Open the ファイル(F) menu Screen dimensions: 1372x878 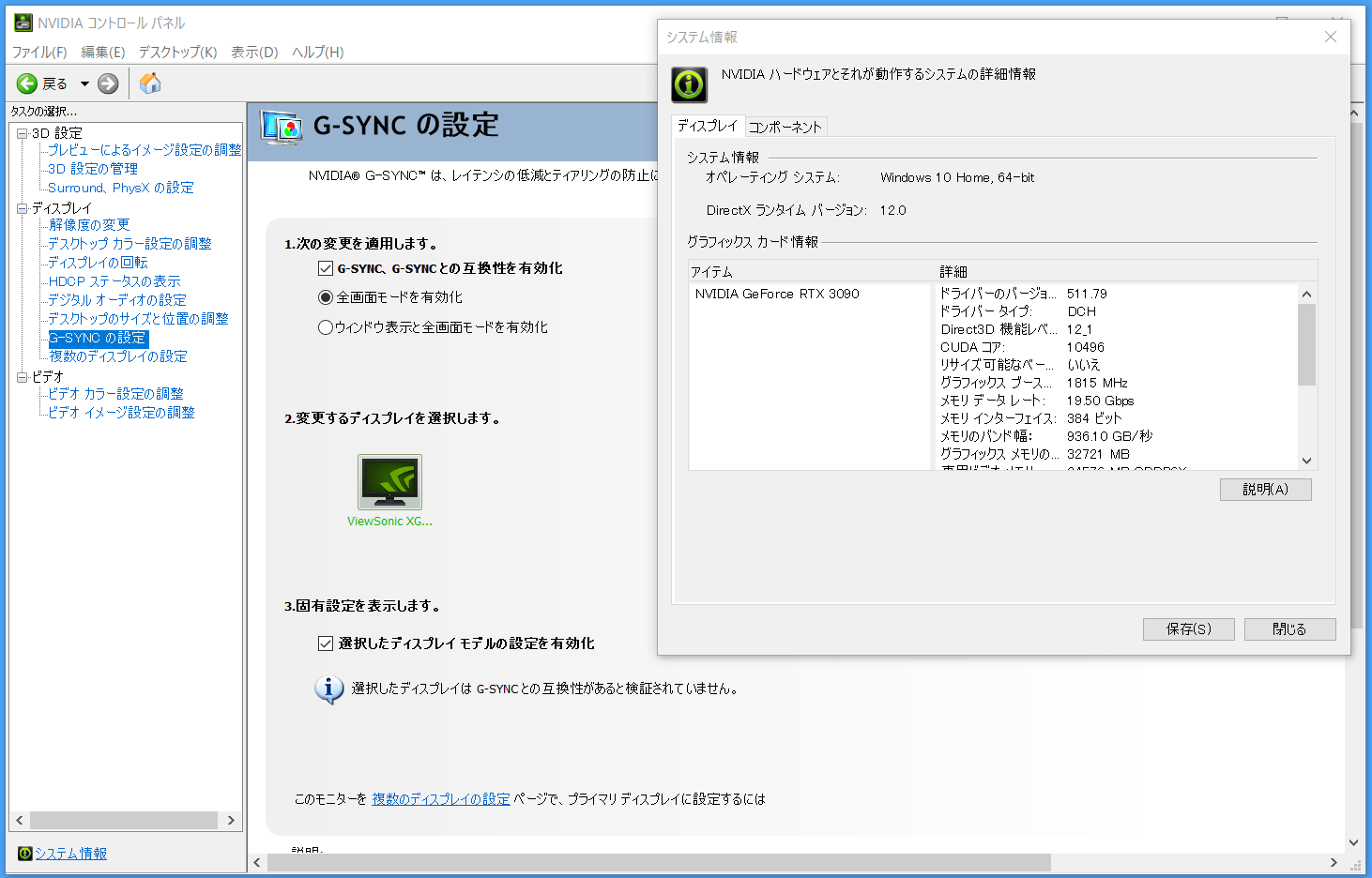tap(39, 52)
